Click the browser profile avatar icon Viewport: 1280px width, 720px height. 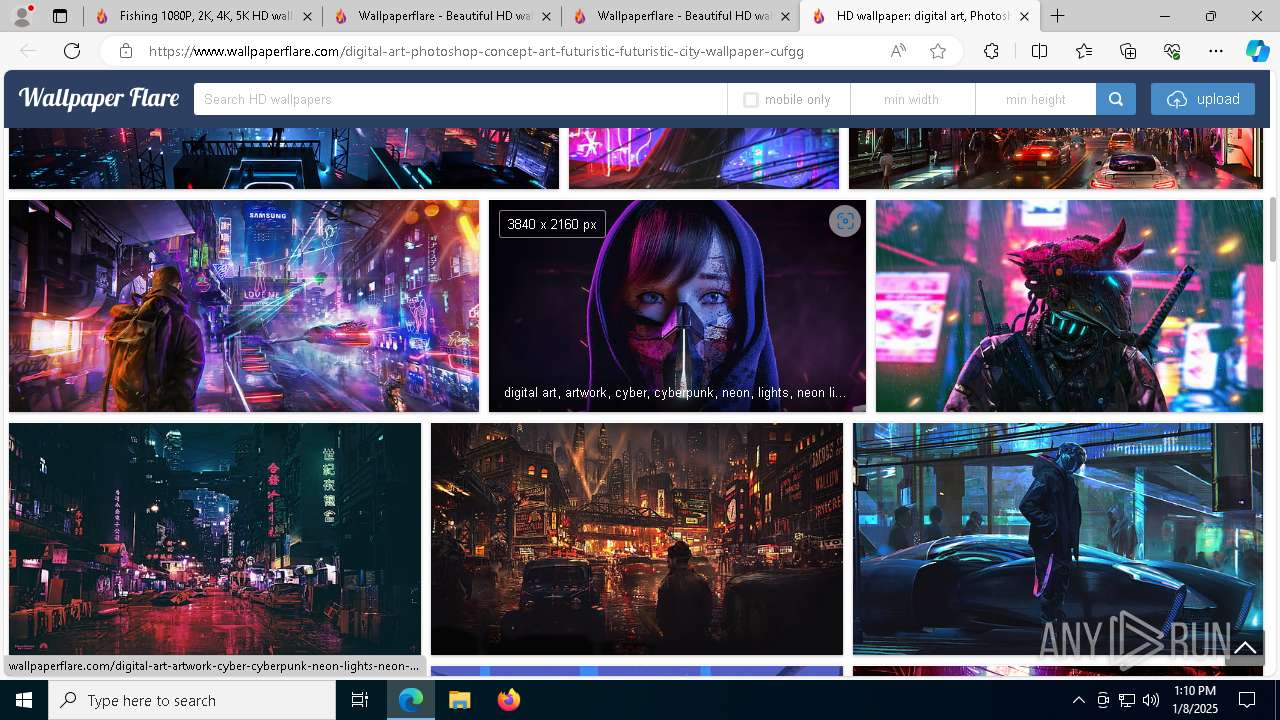[21, 16]
